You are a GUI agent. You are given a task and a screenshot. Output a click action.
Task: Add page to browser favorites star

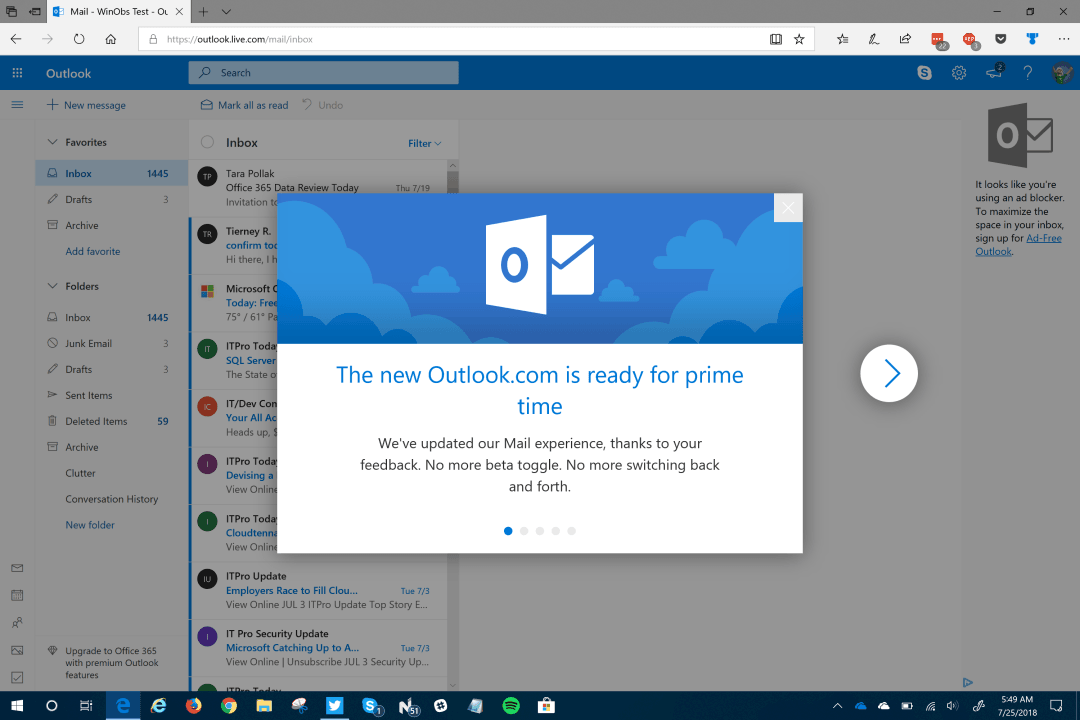(799, 39)
